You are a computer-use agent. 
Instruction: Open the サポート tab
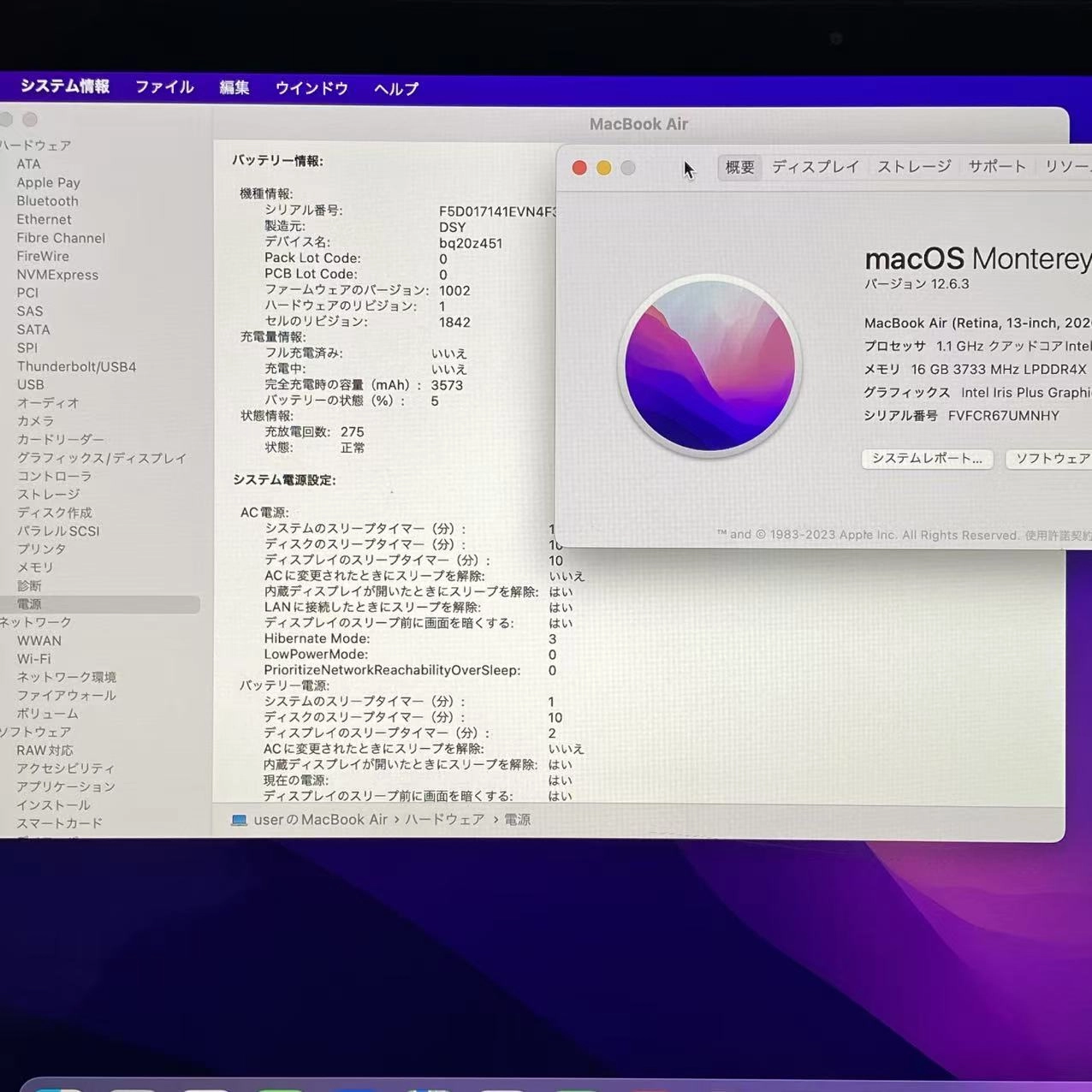pyautogui.click(x=996, y=166)
